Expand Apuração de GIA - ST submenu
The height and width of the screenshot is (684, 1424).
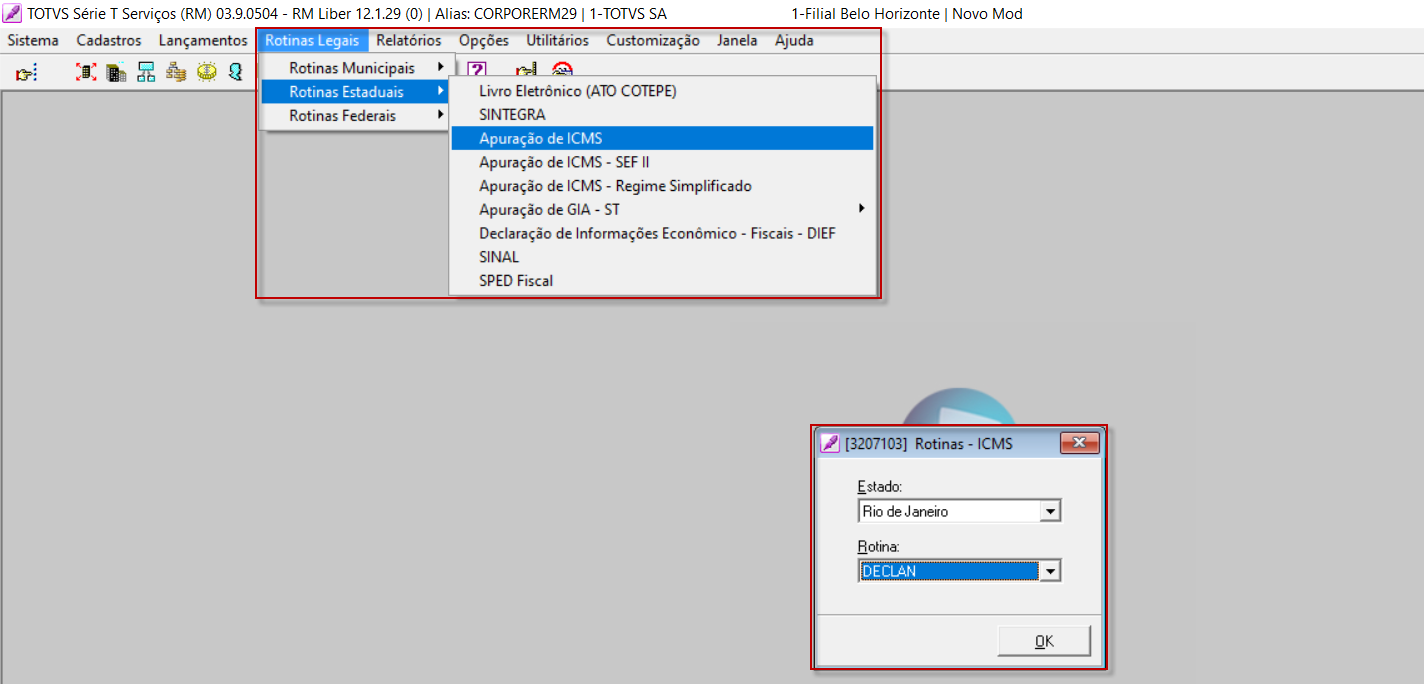(x=662, y=209)
